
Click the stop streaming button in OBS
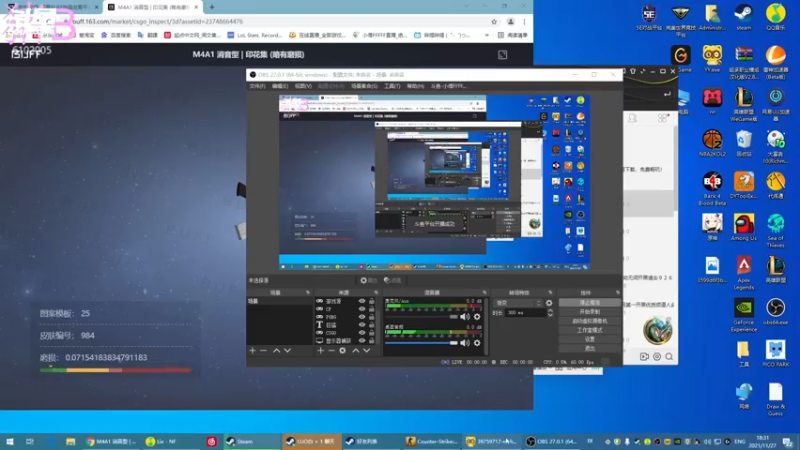coord(590,303)
